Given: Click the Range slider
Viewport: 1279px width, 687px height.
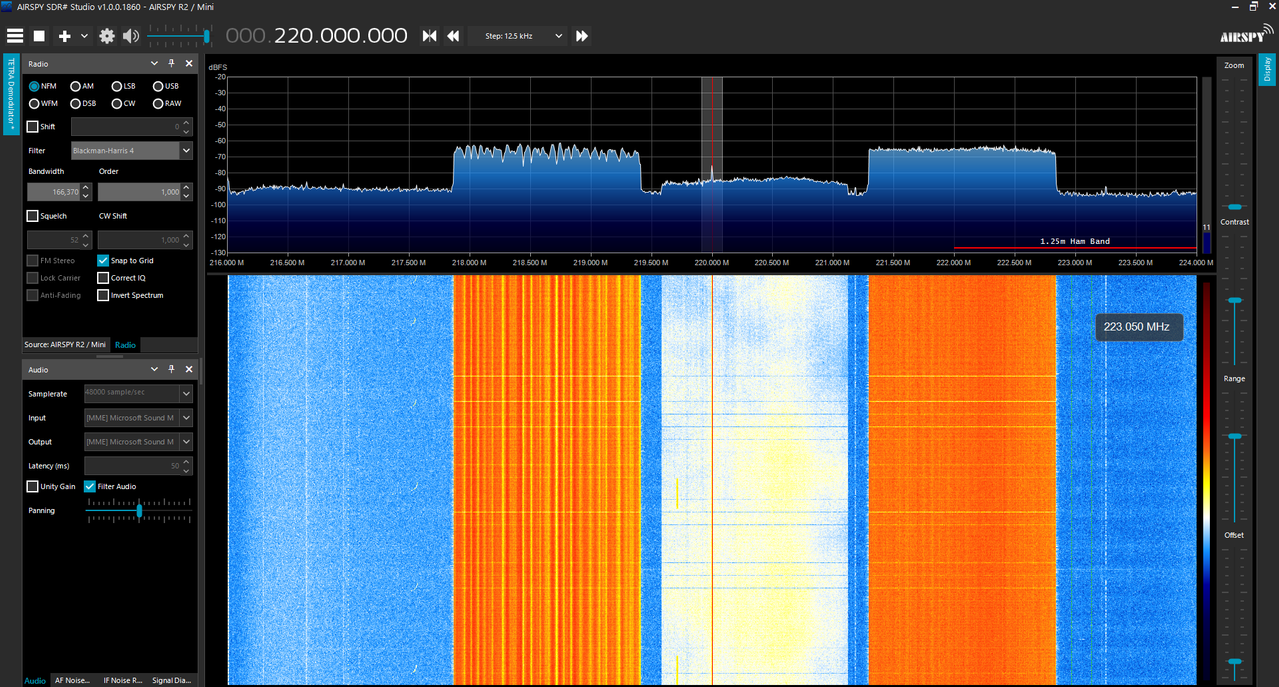Looking at the screenshot, I should click(1235, 455).
